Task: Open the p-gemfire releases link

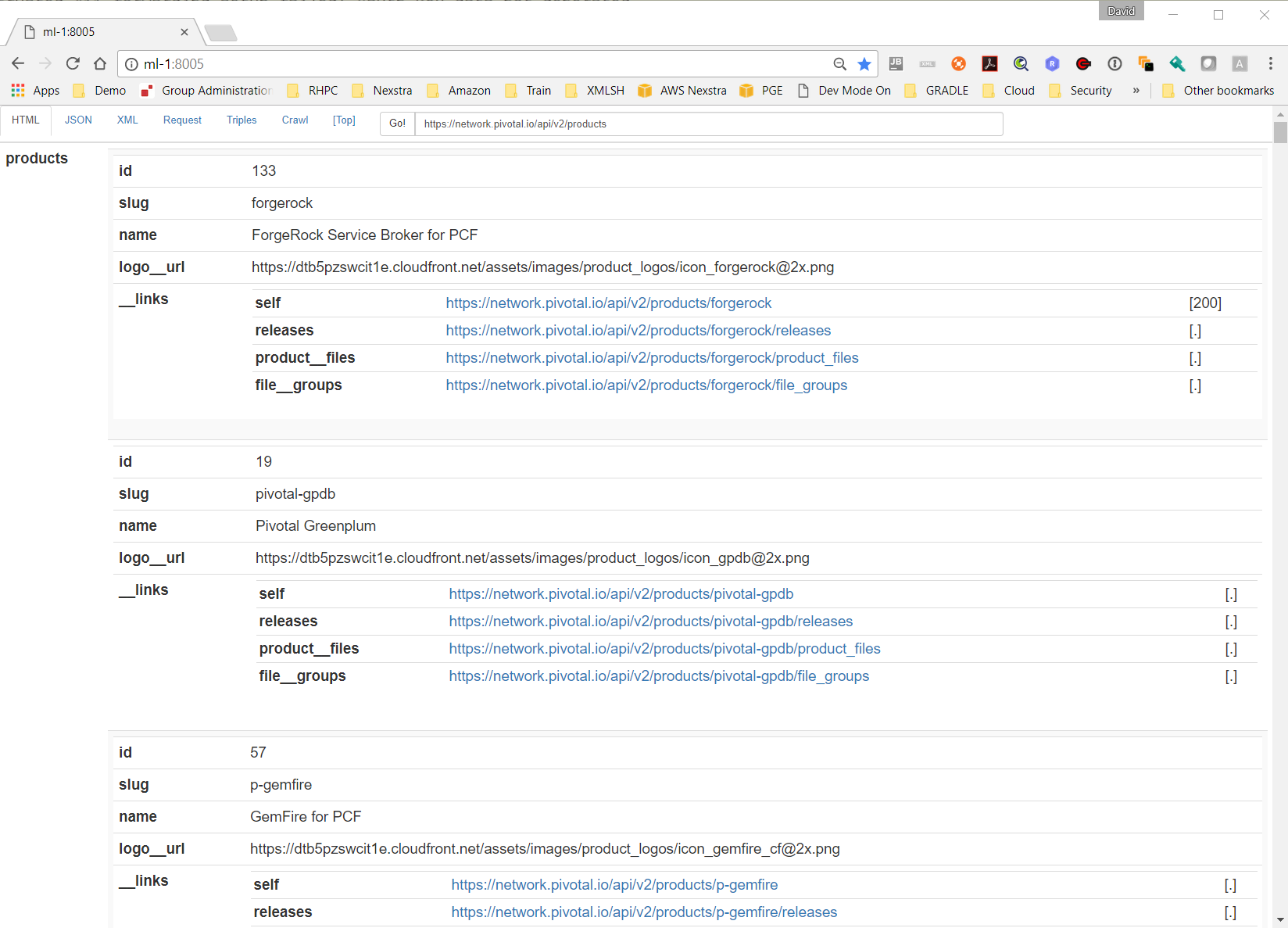Action: 644,912
